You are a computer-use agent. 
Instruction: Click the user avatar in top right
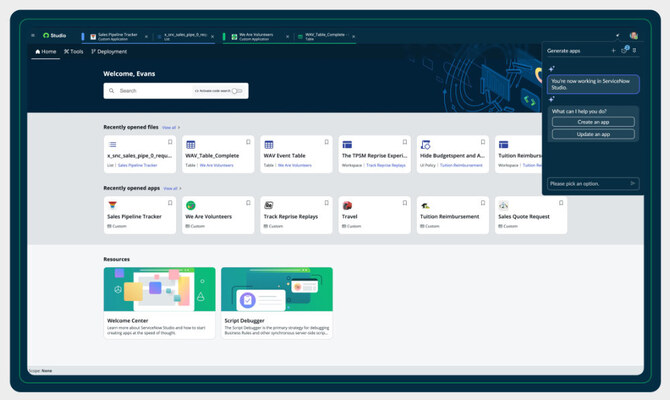(x=633, y=35)
